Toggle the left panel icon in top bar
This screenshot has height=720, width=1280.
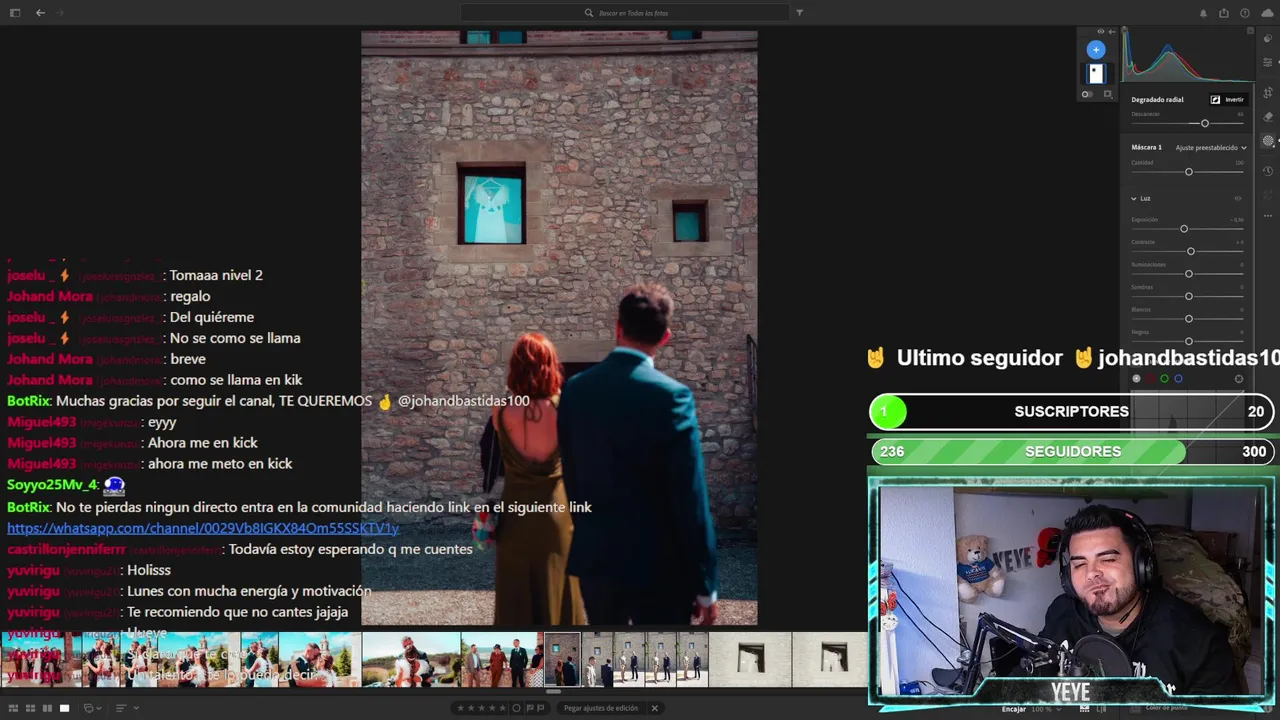point(14,13)
